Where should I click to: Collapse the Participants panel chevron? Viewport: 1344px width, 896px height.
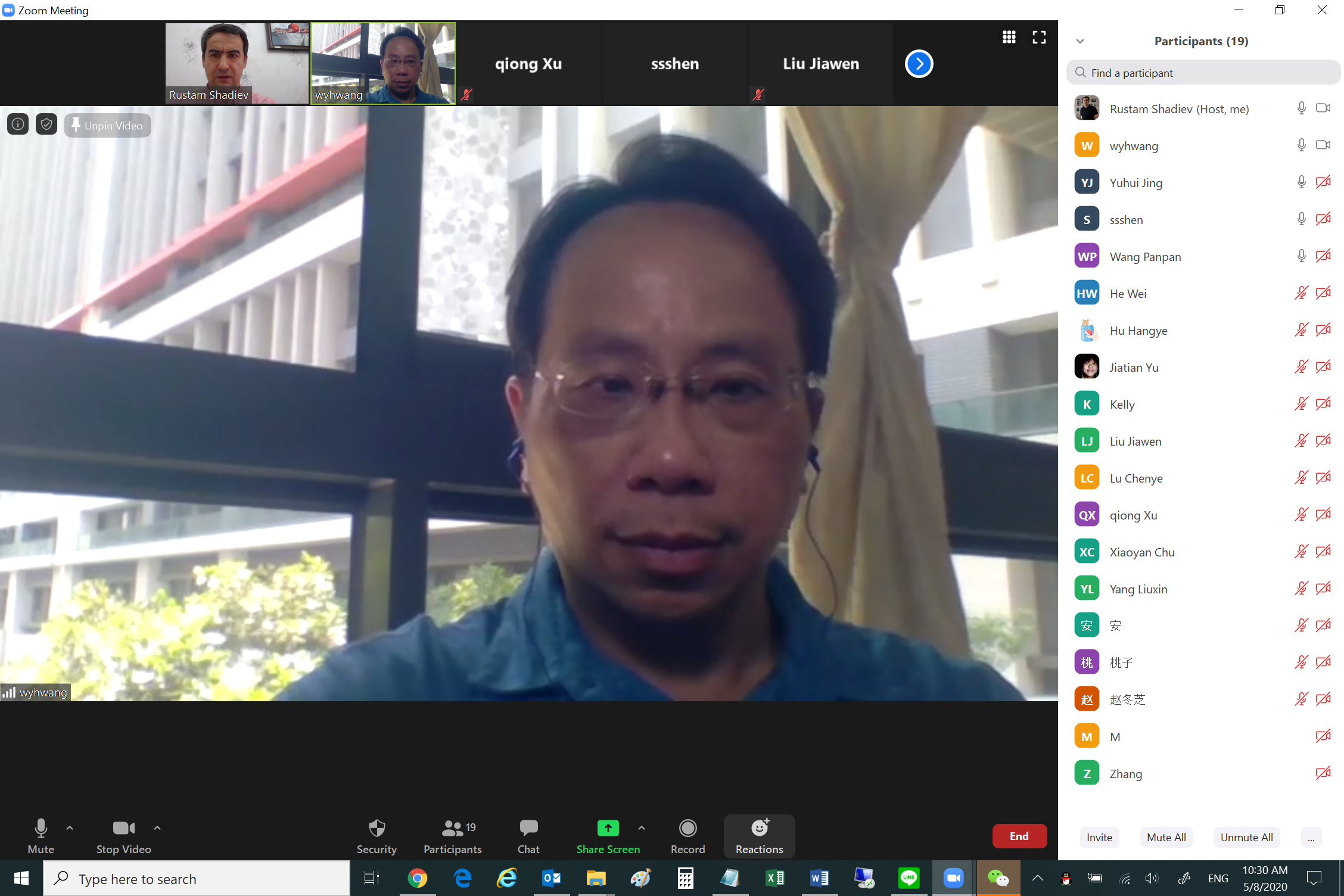1080,41
